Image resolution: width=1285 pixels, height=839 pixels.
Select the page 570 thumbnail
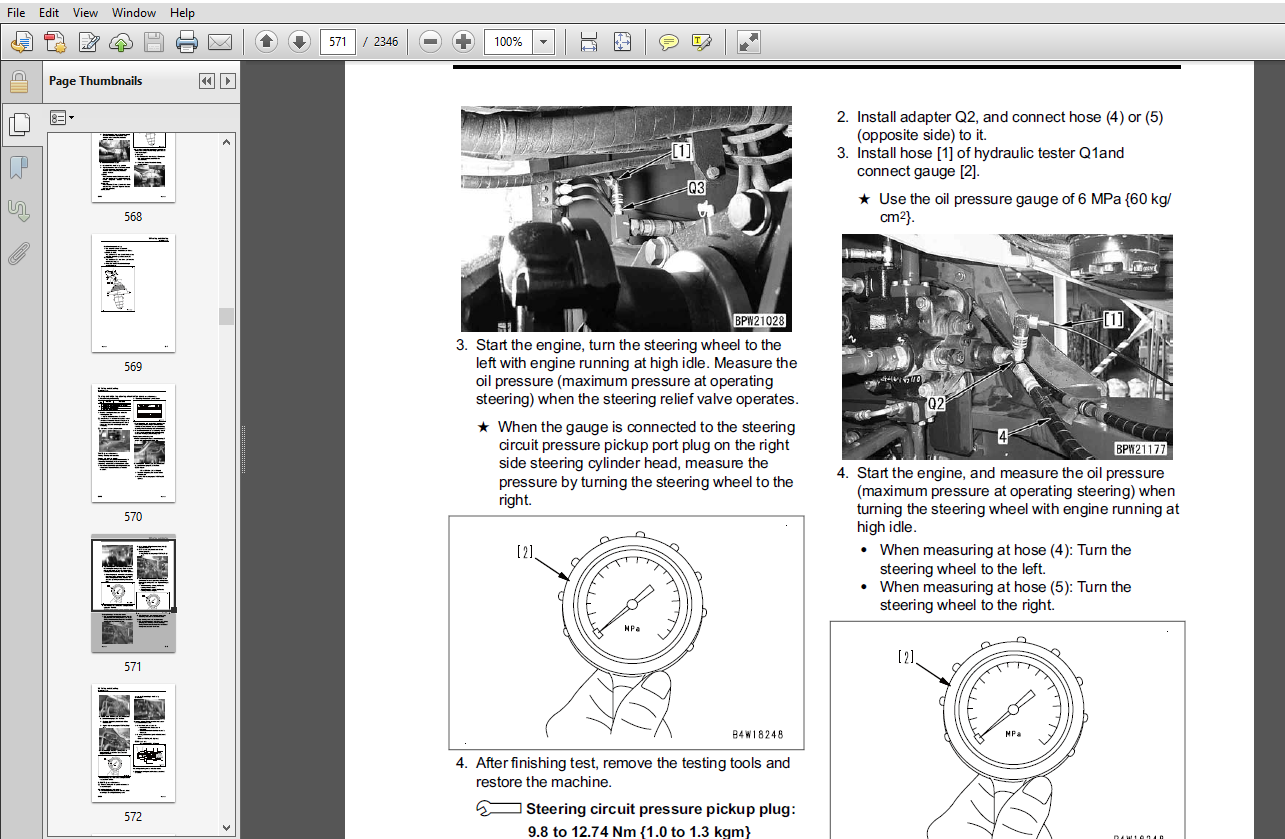[x=133, y=443]
